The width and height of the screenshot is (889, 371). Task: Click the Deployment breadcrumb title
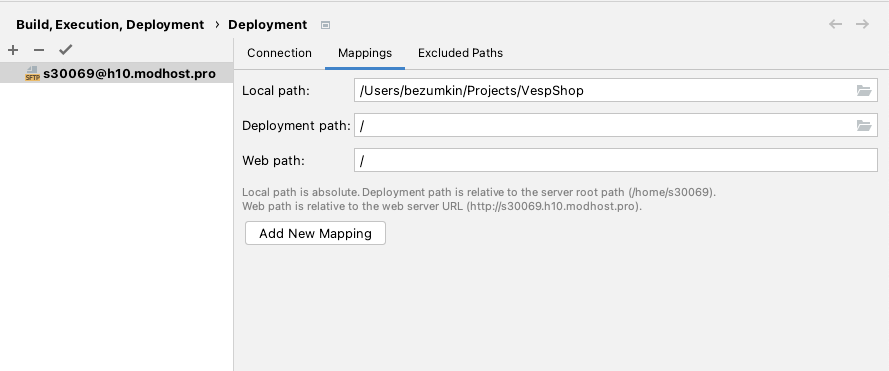pos(268,25)
